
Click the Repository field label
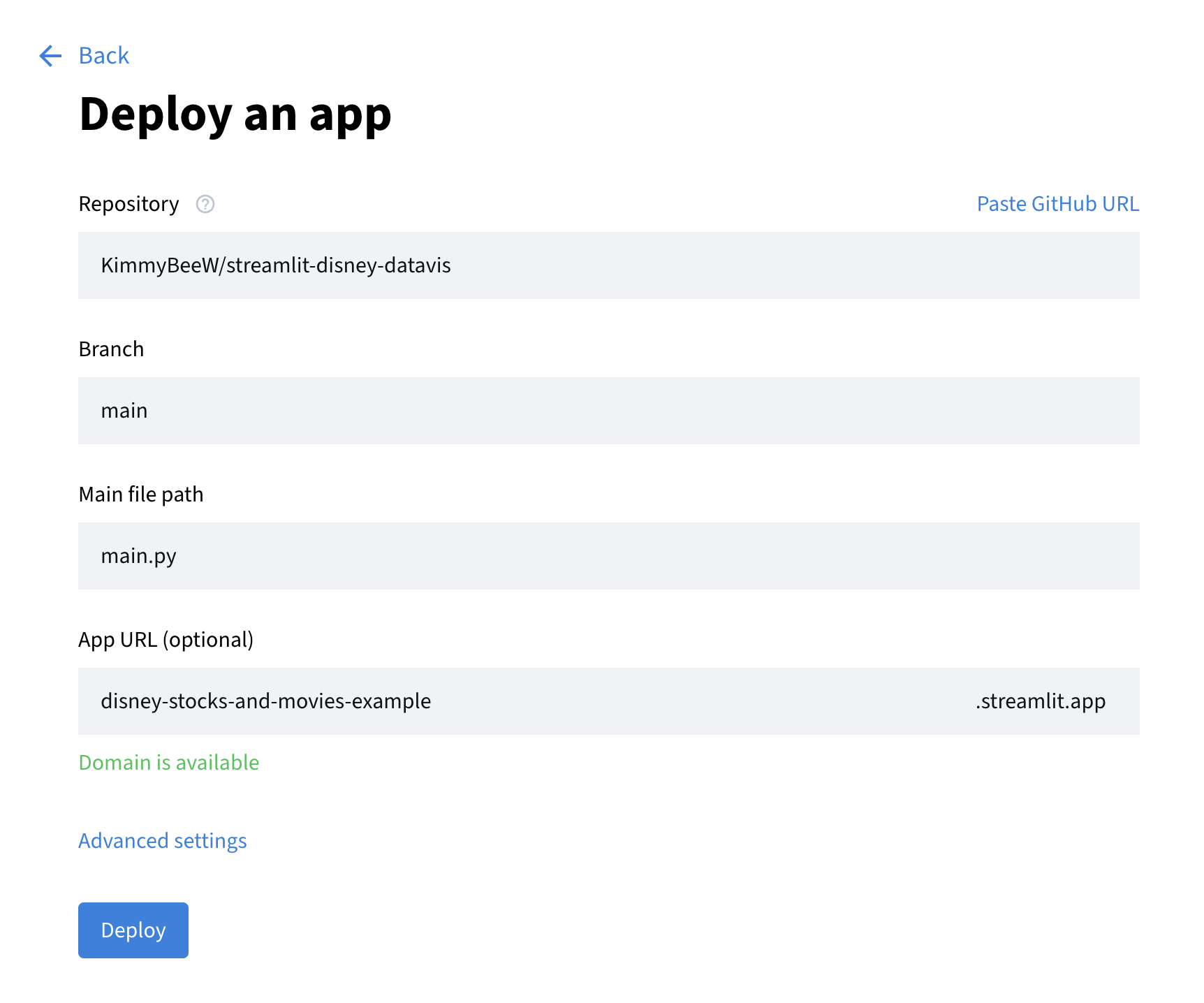tap(129, 204)
